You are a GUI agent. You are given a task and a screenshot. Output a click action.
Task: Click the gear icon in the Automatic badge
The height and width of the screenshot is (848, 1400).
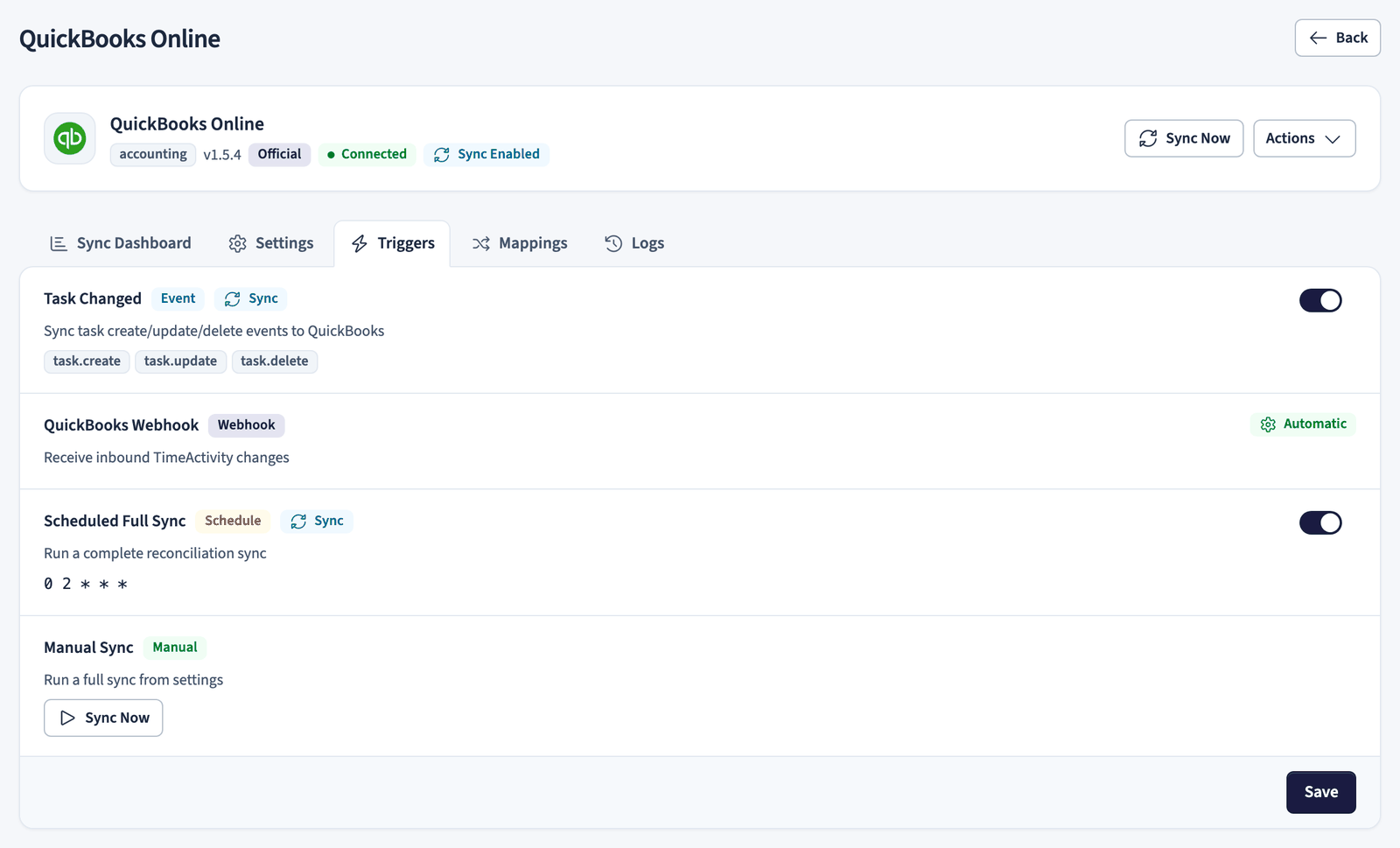[x=1268, y=424]
